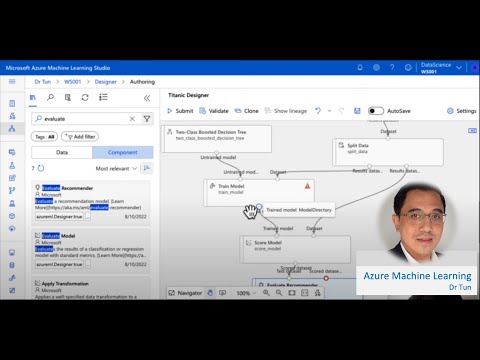
Task: Open Models cube icon in sidebar
Action: (12, 216)
